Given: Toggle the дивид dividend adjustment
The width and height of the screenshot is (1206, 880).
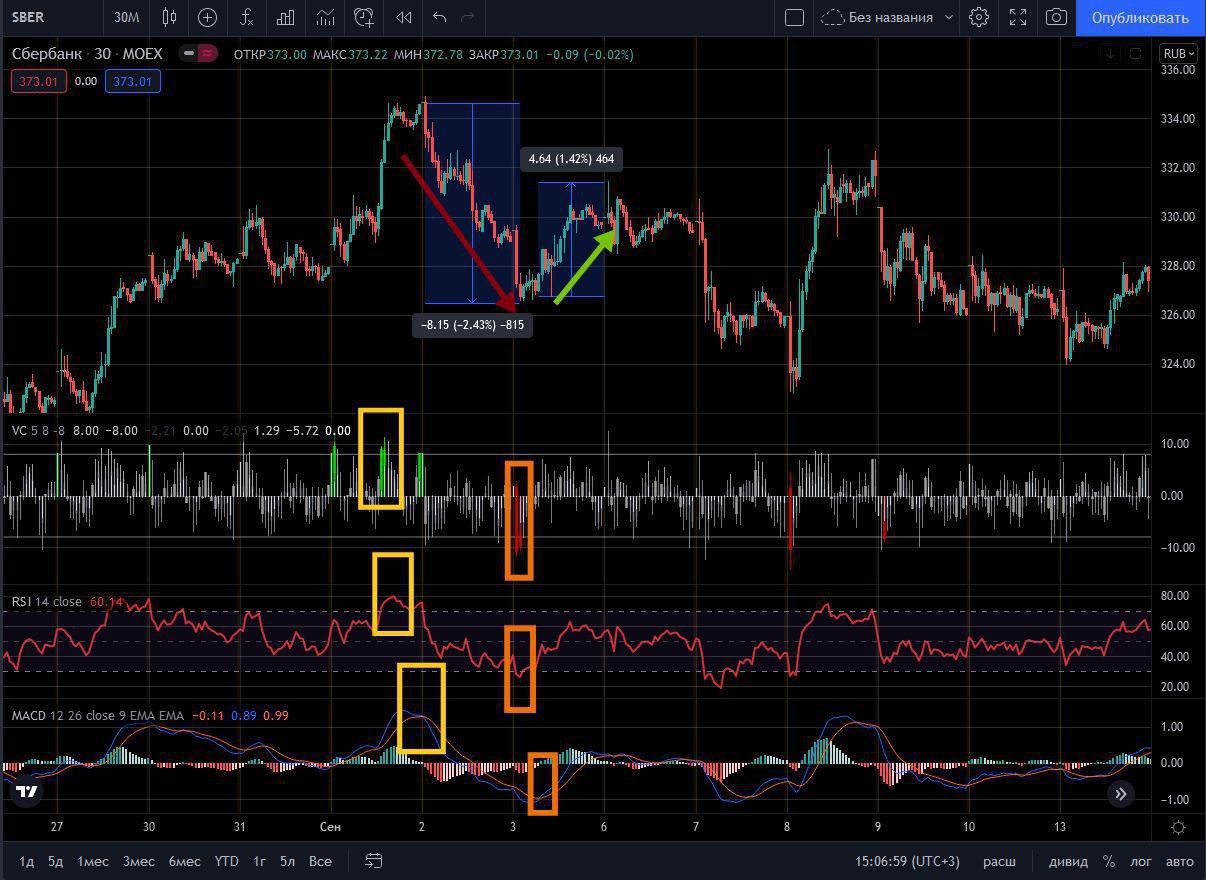Looking at the screenshot, I should tap(1068, 861).
